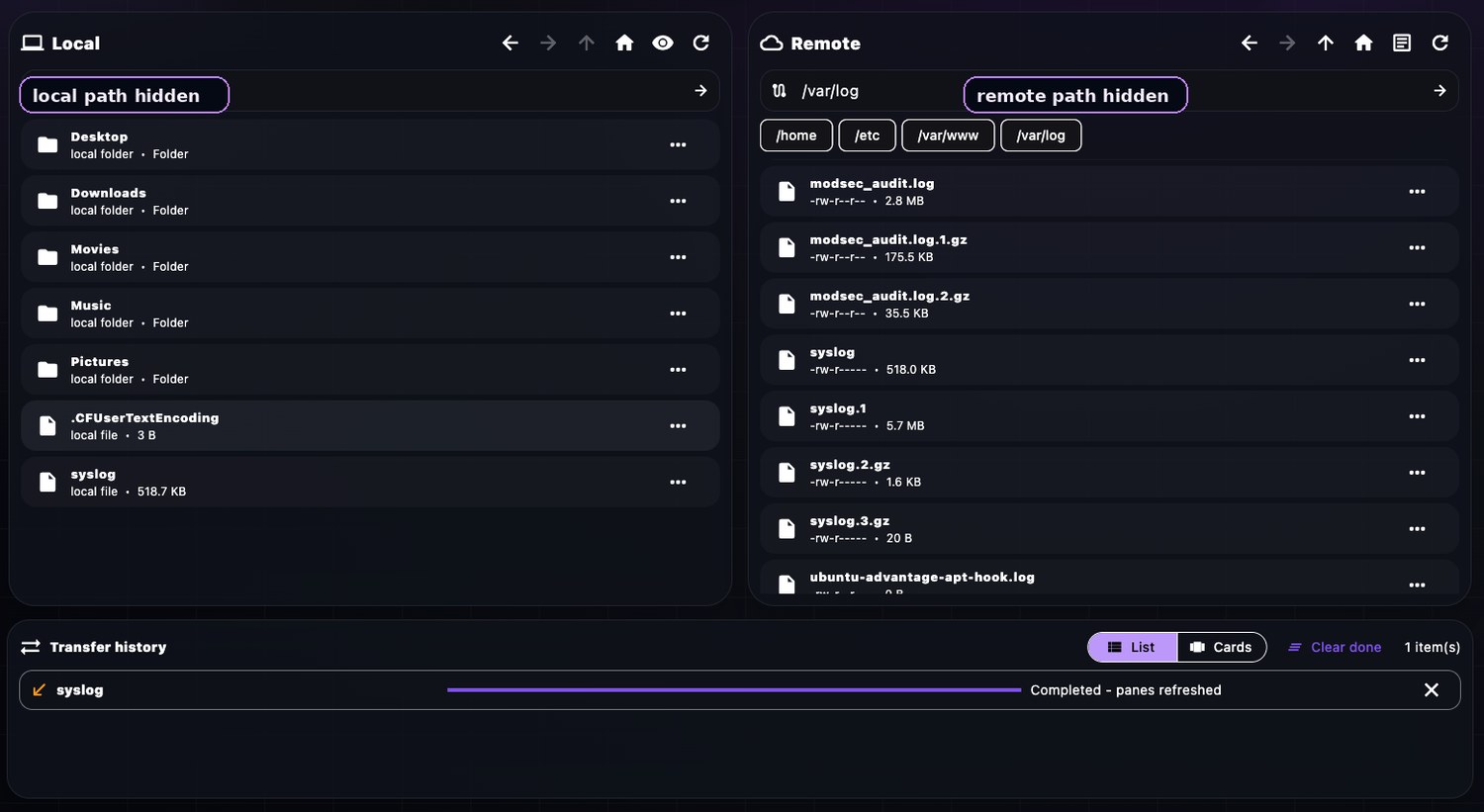Go forward in Local pane history
The width and height of the screenshot is (1484, 812).
[x=548, y=43]
